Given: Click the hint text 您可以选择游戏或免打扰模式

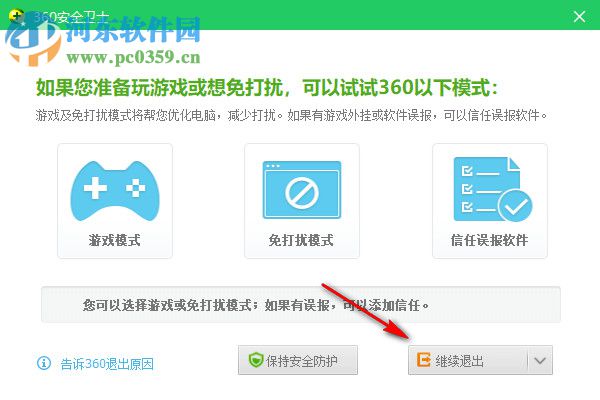Looking at the screenshot, I should click(x=256, y=305).
